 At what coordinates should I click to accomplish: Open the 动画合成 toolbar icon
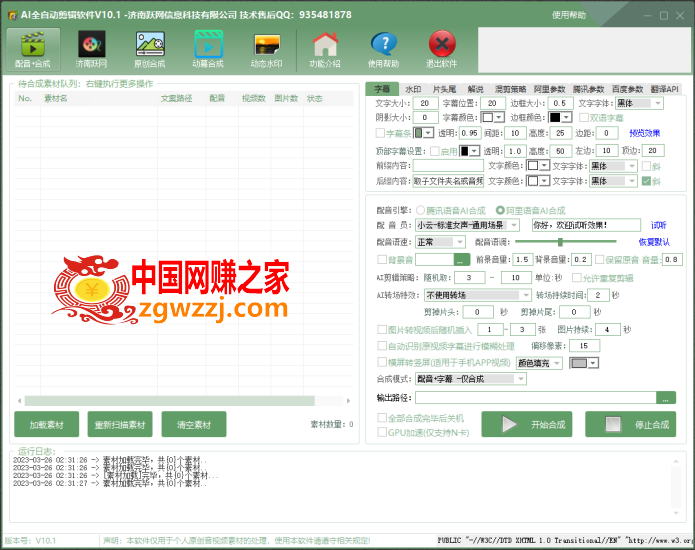(208, 49)
